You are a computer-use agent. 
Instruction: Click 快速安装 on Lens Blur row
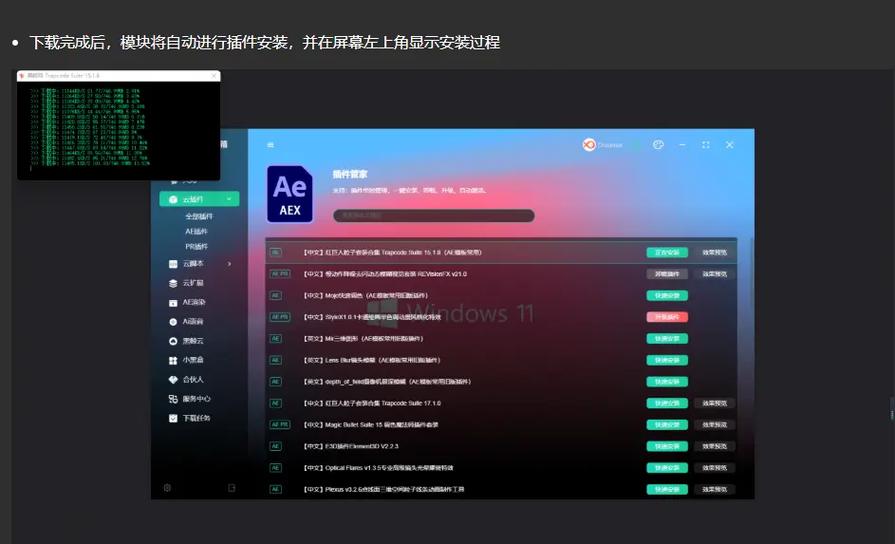click(x=667, y=360)
